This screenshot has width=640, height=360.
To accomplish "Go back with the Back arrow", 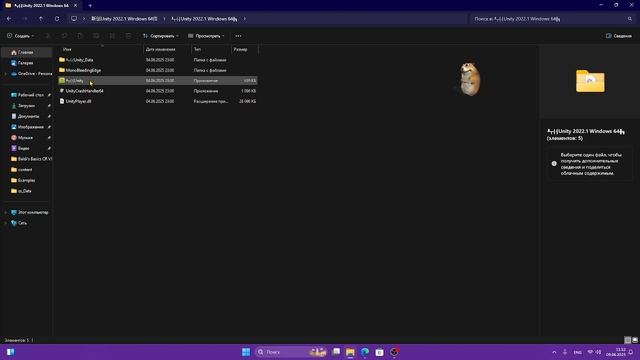I will [9, 19].
